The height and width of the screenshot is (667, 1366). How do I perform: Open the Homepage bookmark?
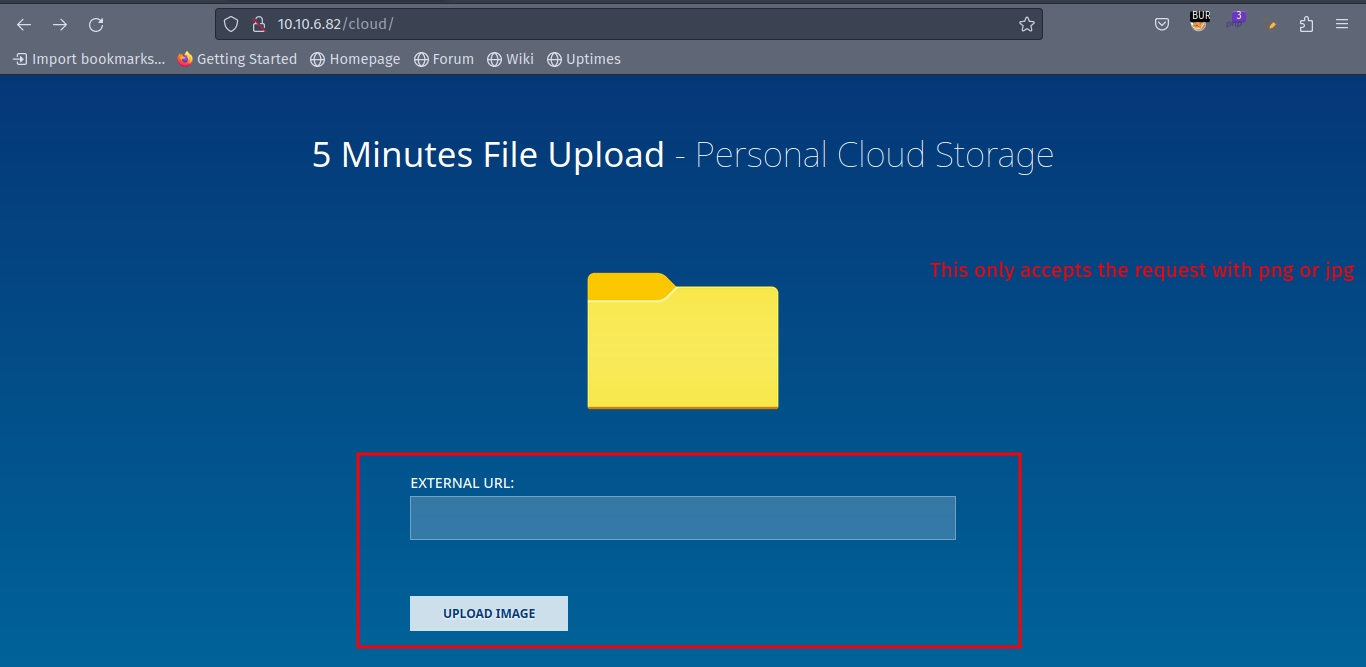point(355,59)
